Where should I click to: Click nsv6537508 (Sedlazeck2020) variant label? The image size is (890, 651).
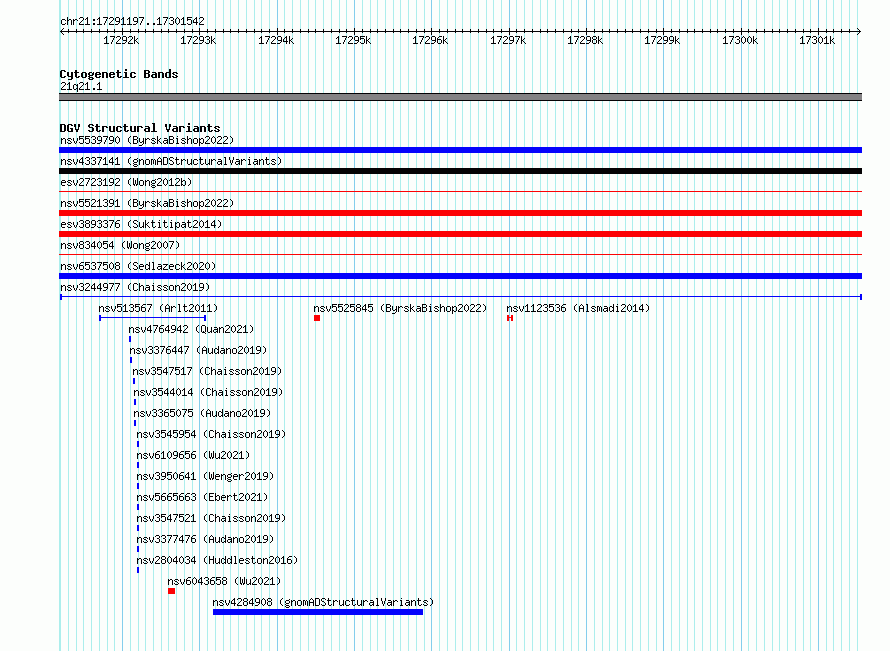[138, 266]
